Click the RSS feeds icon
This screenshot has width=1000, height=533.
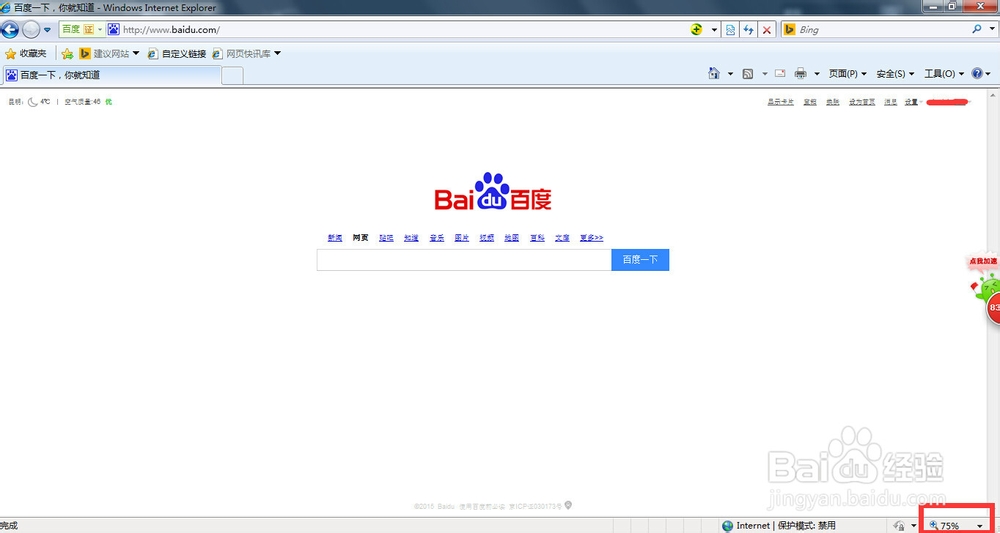pos(748,74)
